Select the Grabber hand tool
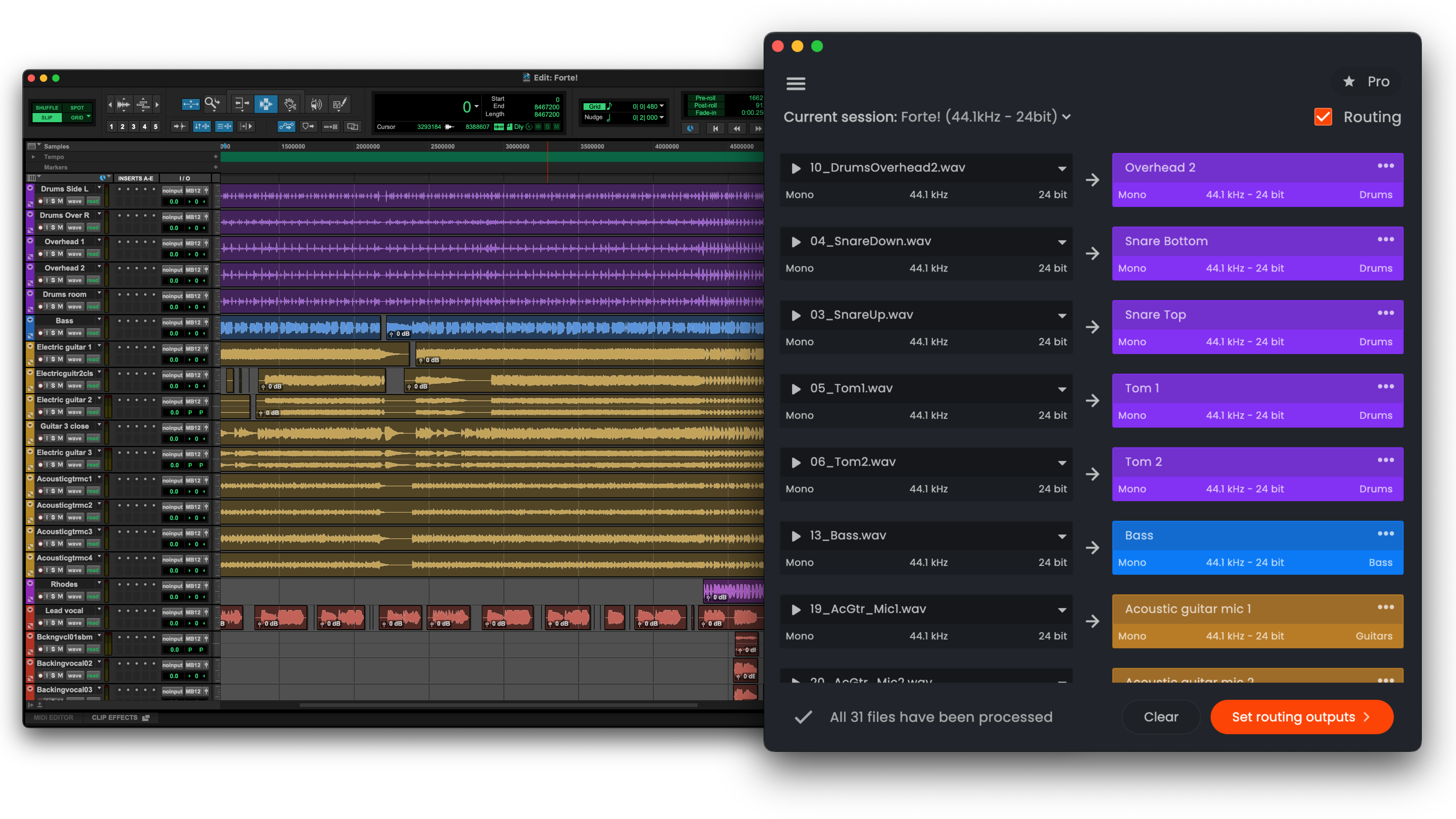 tap(290, 104)
